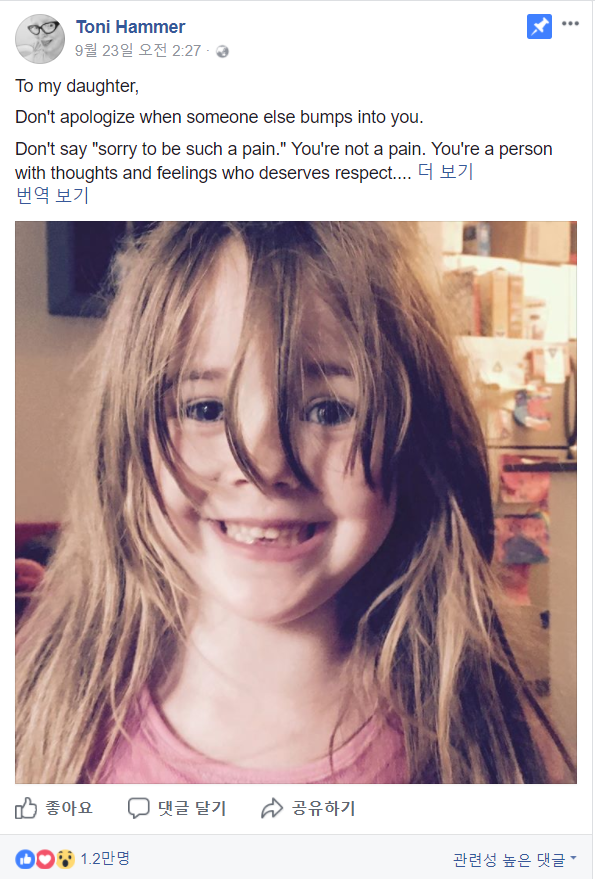The image size is (595, 879).
Task: Click the thumbs-up 좋아요 icon
Action: click(26, 808)
